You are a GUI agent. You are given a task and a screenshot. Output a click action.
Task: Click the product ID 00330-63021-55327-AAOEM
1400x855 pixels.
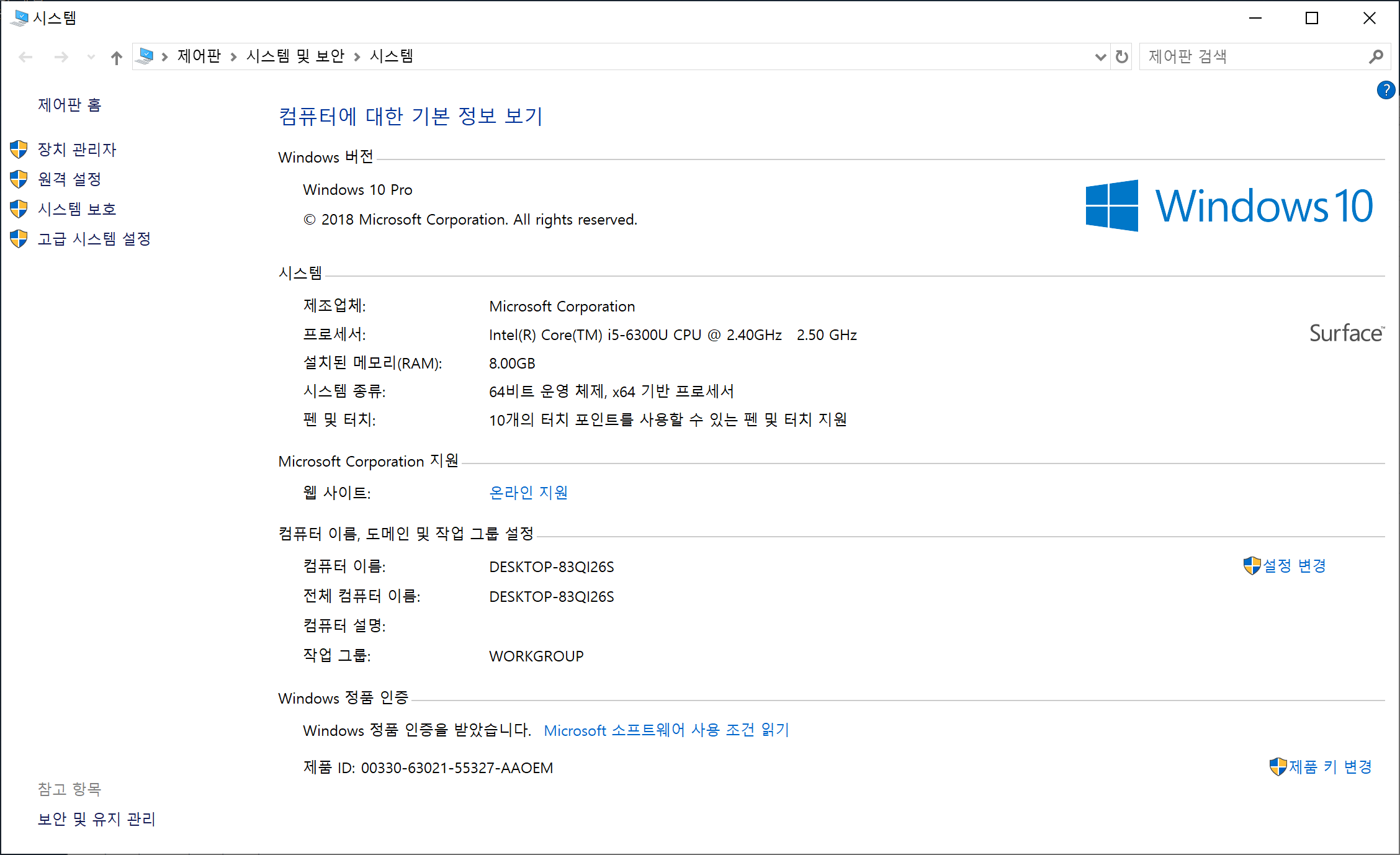[x=457, y=768]
